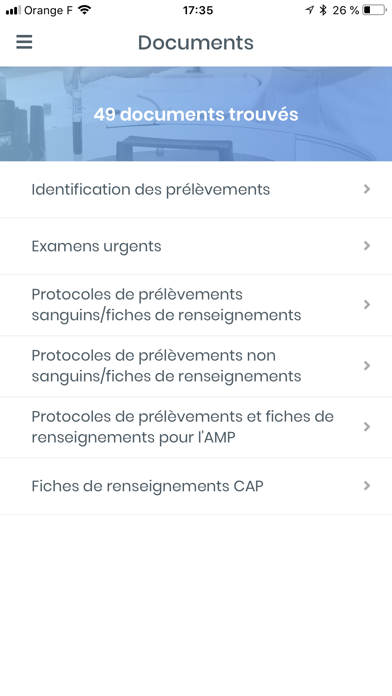Screen dimensions: 392x696
Task: Click chevron for AMP protocols row
Action: point(367,427)
